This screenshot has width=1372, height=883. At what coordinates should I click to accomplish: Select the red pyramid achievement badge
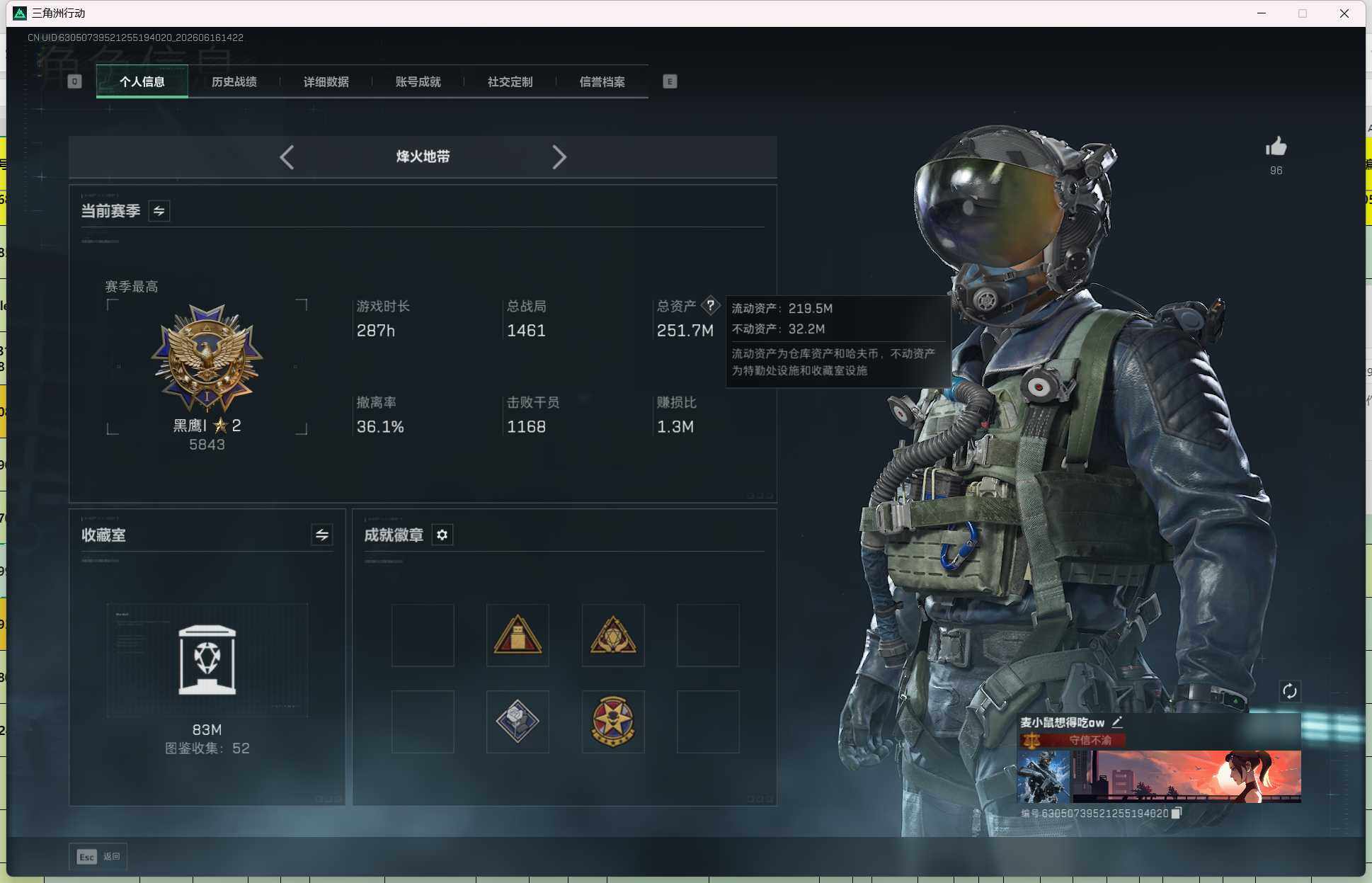coord(518,635)
